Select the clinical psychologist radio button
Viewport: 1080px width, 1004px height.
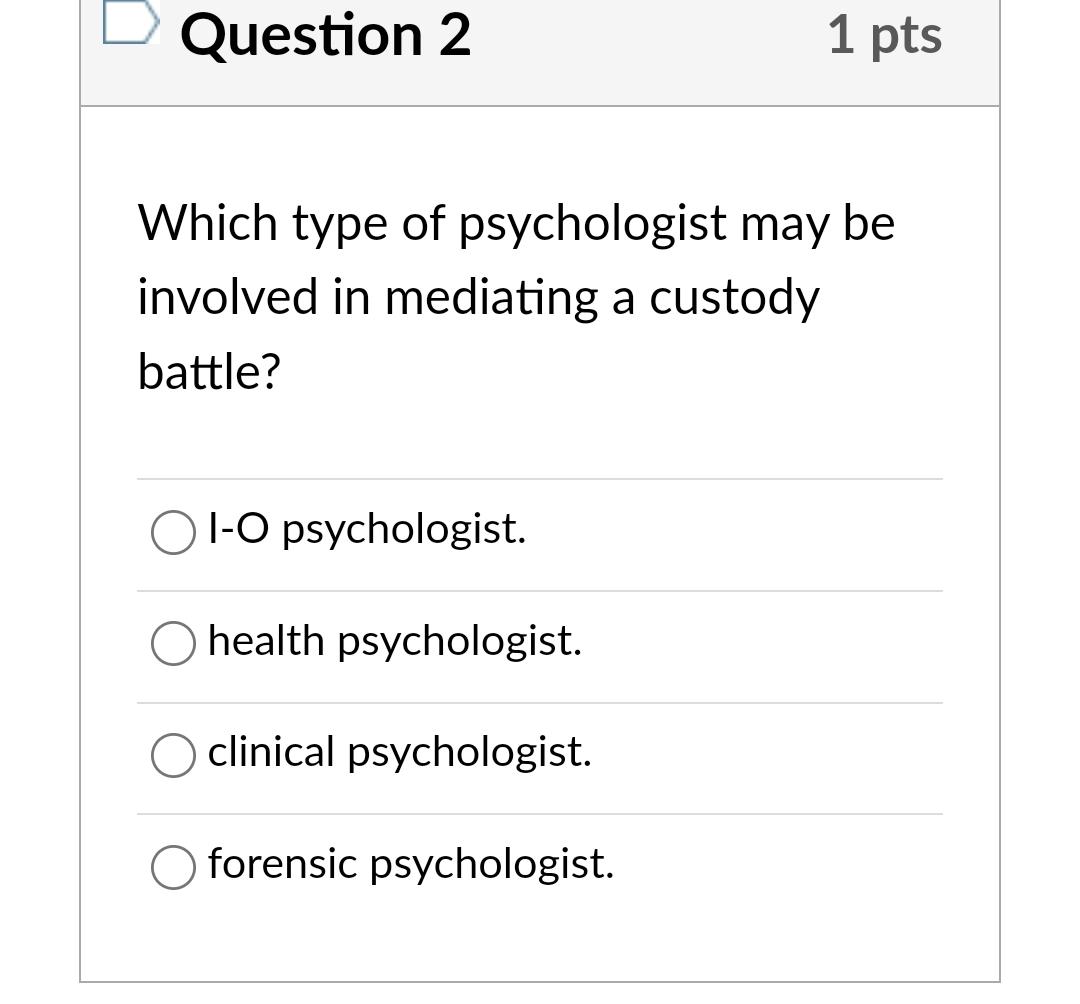[173, 756]
